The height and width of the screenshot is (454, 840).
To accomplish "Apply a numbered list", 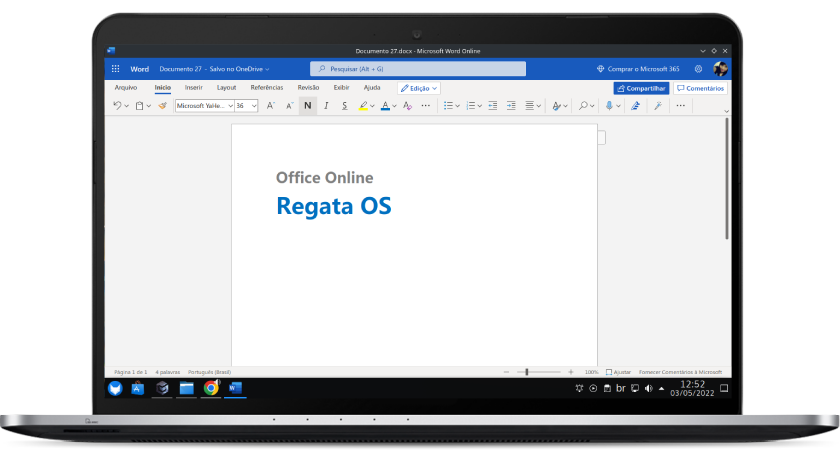I will (470, 106).
